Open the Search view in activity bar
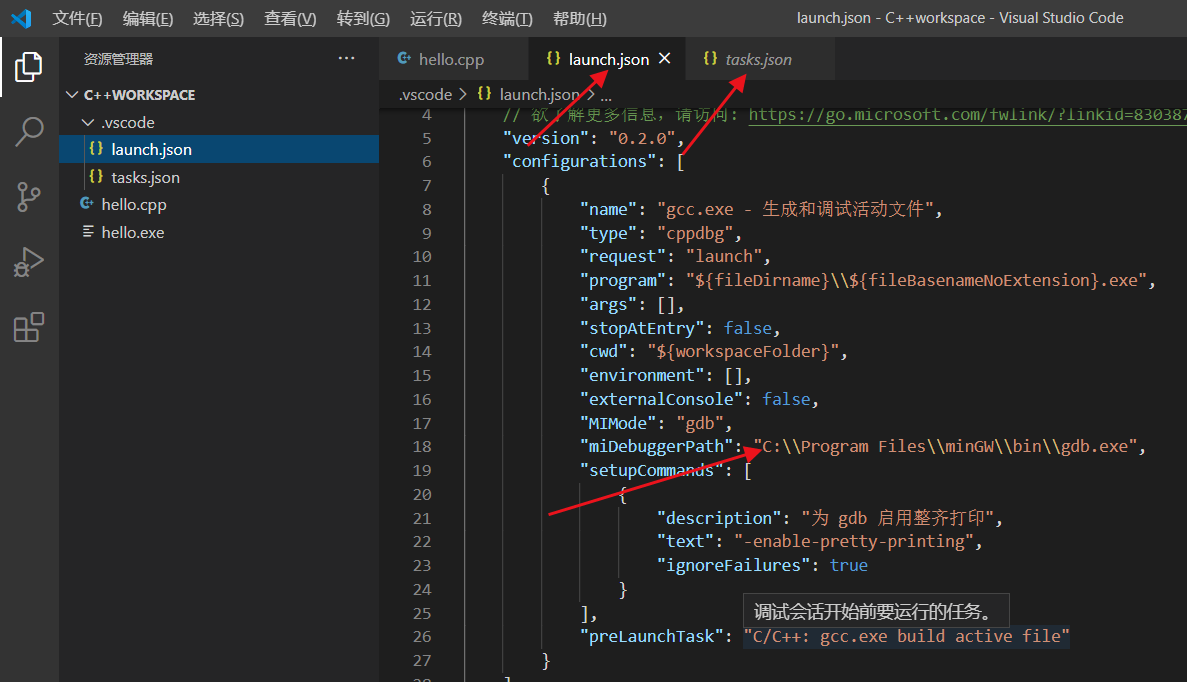This screenshot has width=1187, height=682. (29, 132)
